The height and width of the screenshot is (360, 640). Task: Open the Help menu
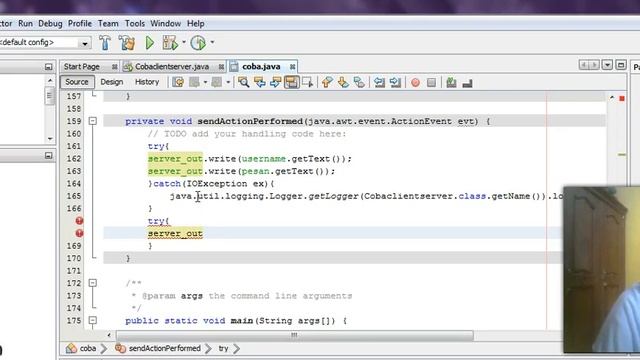coord(196,24)
